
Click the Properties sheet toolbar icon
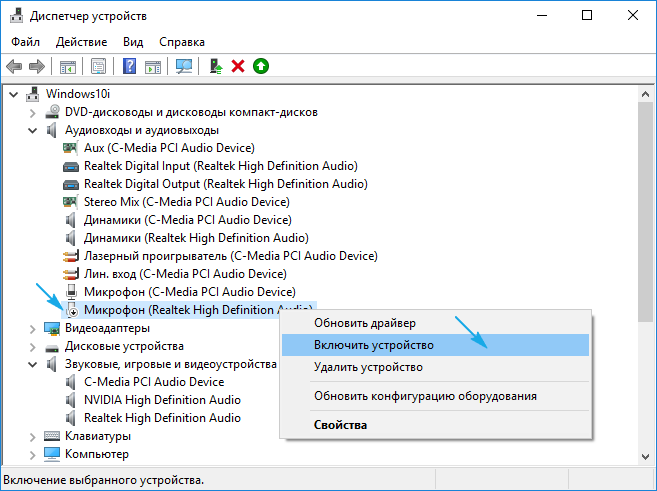coord(99,66)
